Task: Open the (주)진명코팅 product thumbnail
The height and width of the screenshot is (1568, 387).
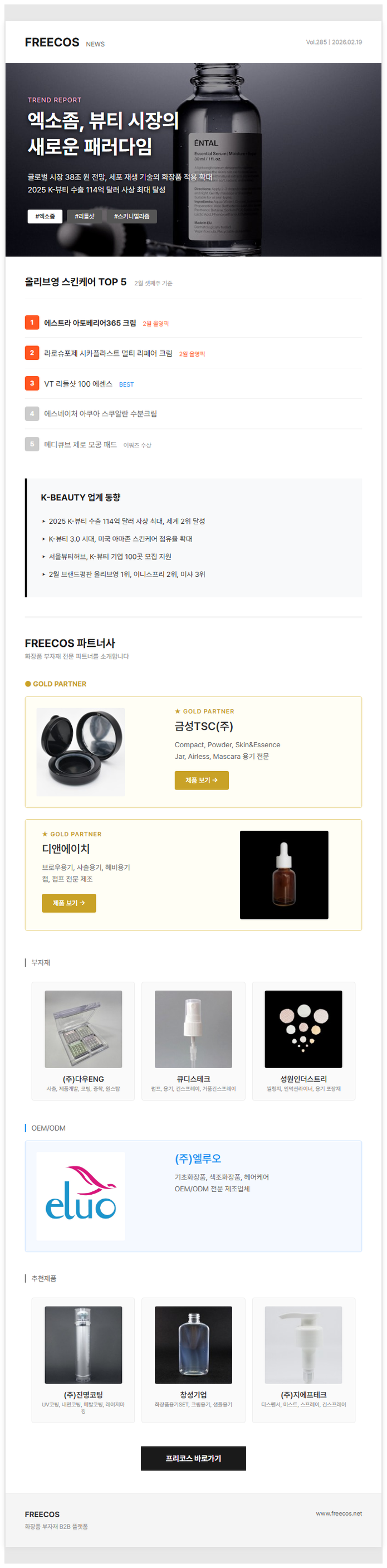Action: pos(84,1345)
